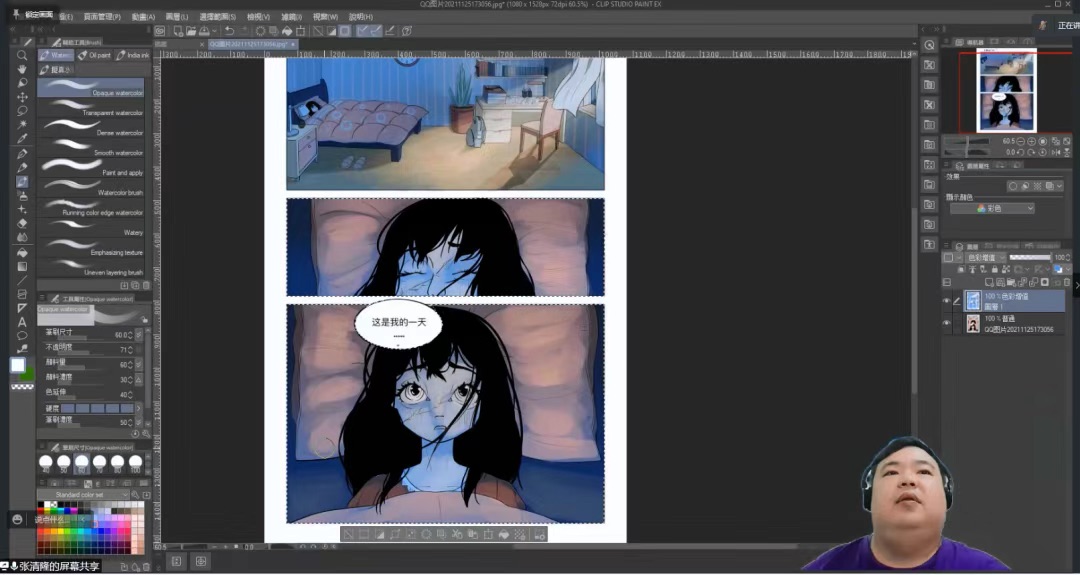The width and height of the screenshot is (1080, 575).
Task: Open the Standard color set dropdown
Action: point(83,494)
